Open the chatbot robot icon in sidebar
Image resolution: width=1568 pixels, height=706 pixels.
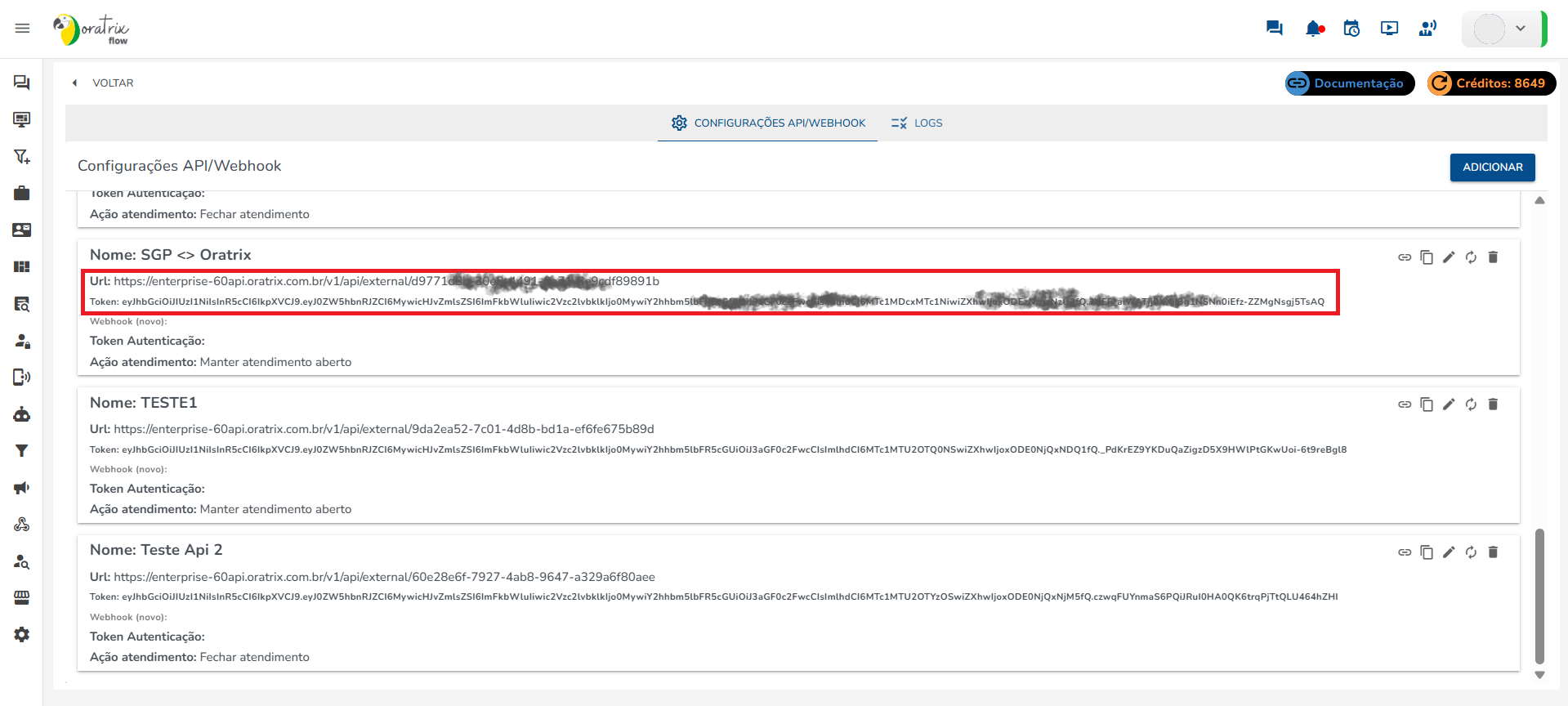tap(22, 414)
